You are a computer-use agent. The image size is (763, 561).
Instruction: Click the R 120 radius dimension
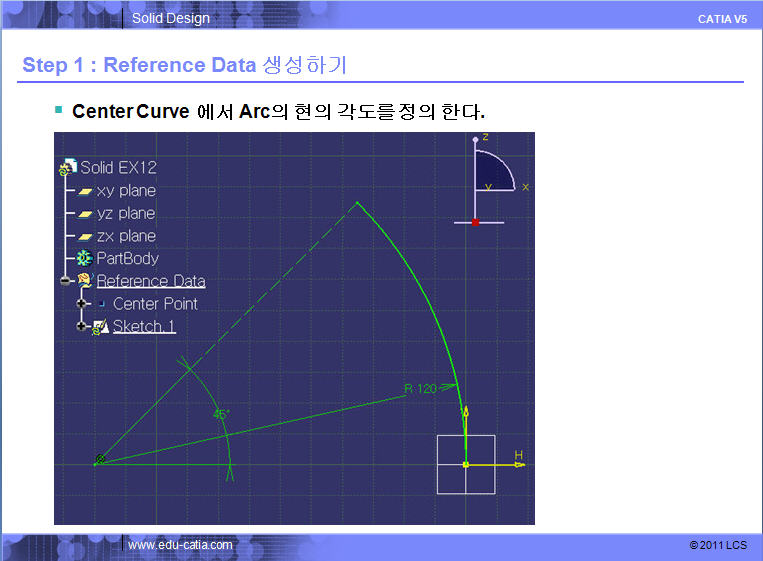tap(420, 388)
